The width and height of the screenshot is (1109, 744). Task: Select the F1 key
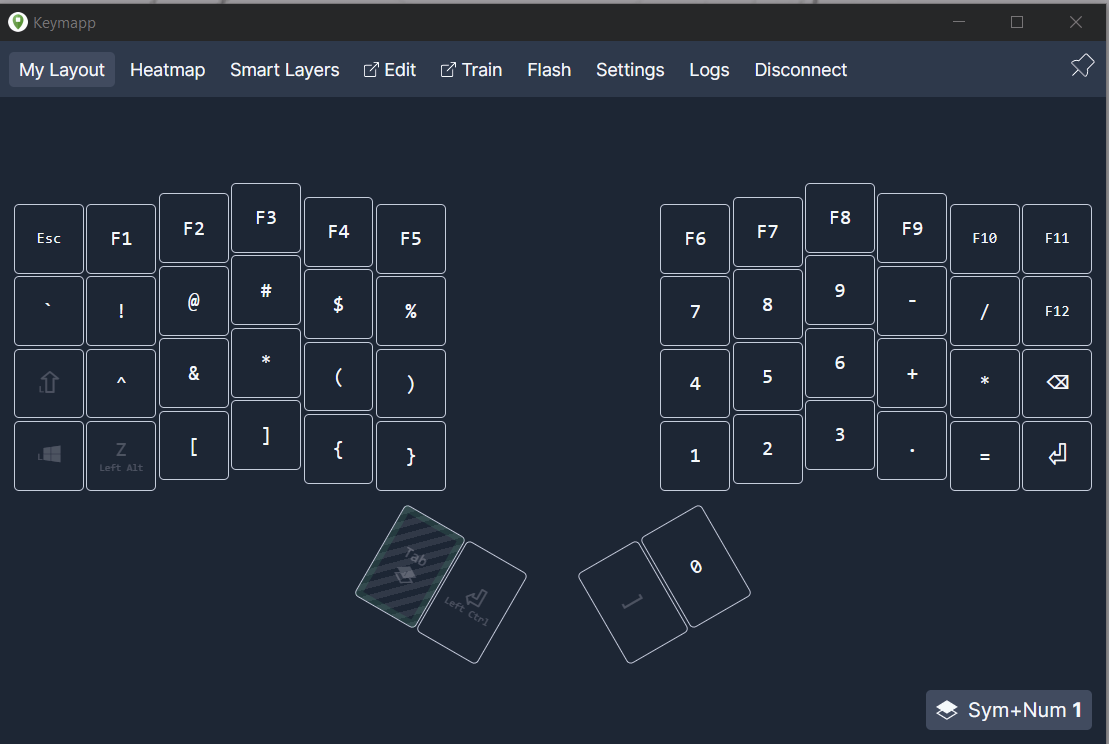pyautogui.click(x=121, y=238)
